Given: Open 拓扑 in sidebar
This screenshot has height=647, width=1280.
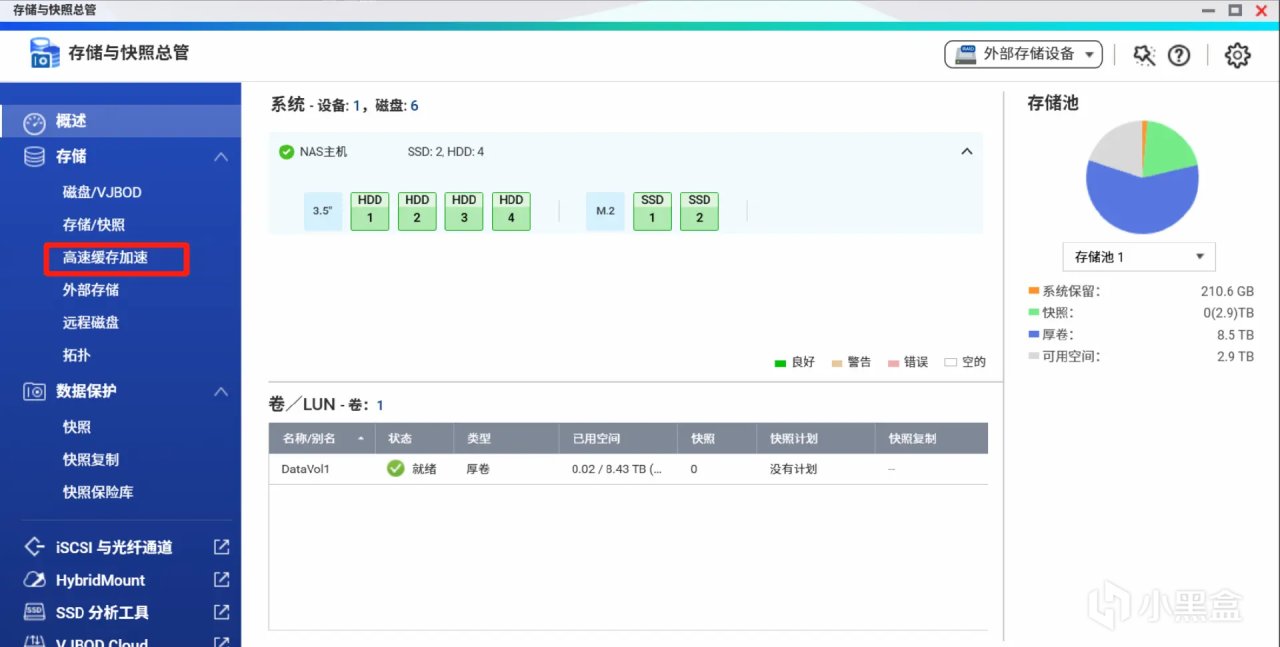Looking at the screenshot, I should pos(77,355).
